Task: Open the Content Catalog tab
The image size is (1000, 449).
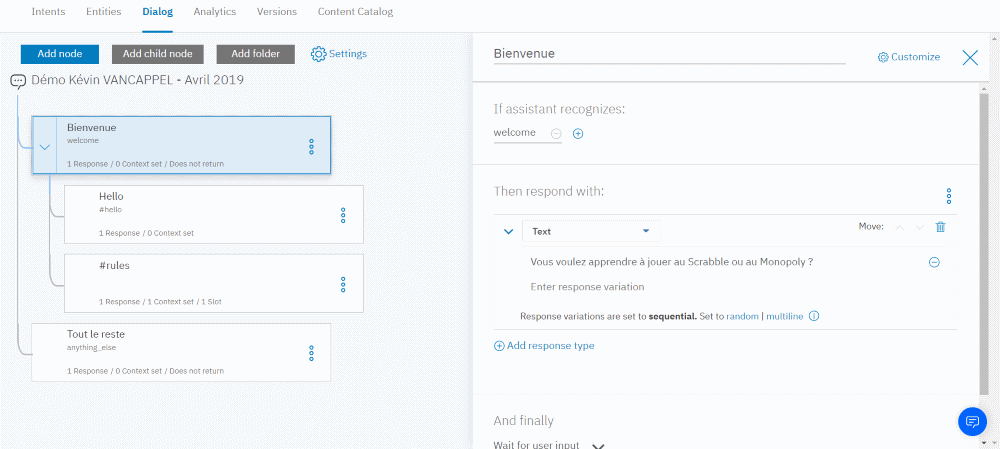Action: [x=355, y=11]
